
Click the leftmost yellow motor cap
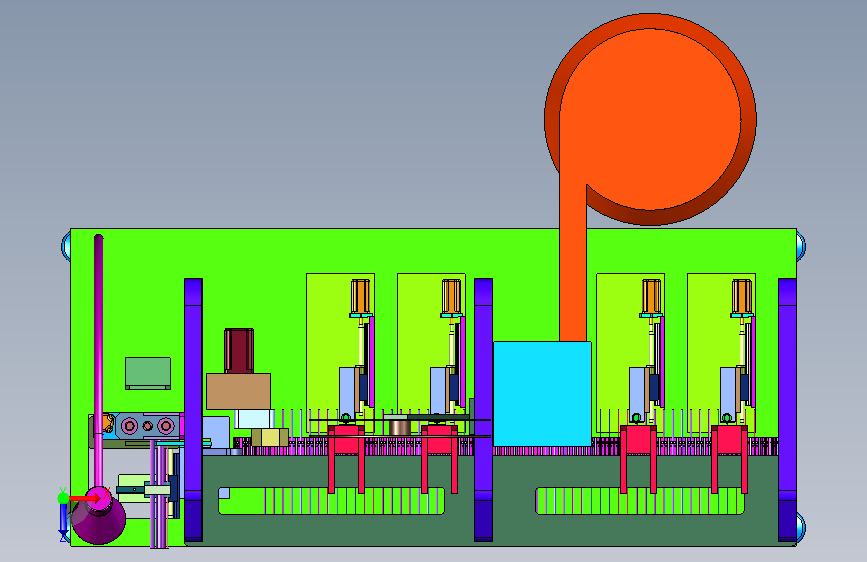(x=361, y=296)
